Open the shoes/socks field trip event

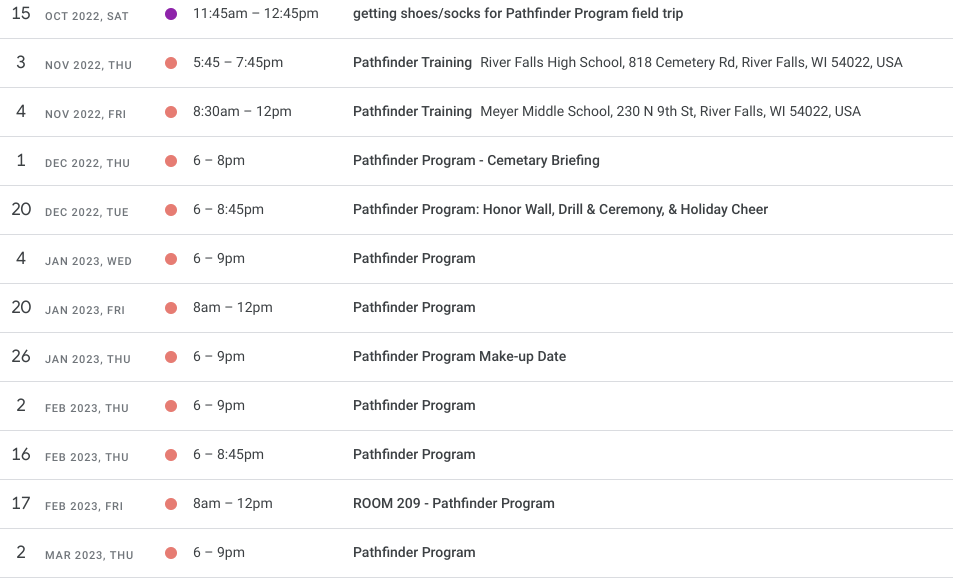point(517,14)
